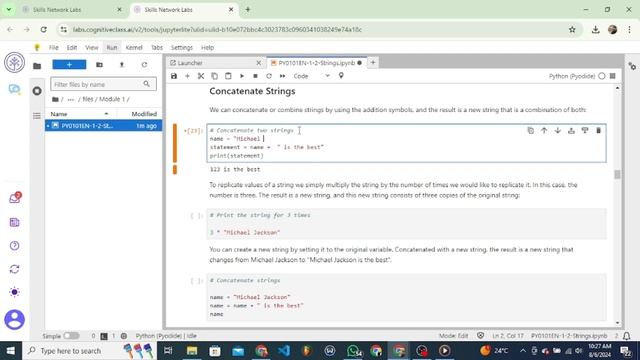Open the running terminals and kernels sidebar icon

(x=37, y=91)
